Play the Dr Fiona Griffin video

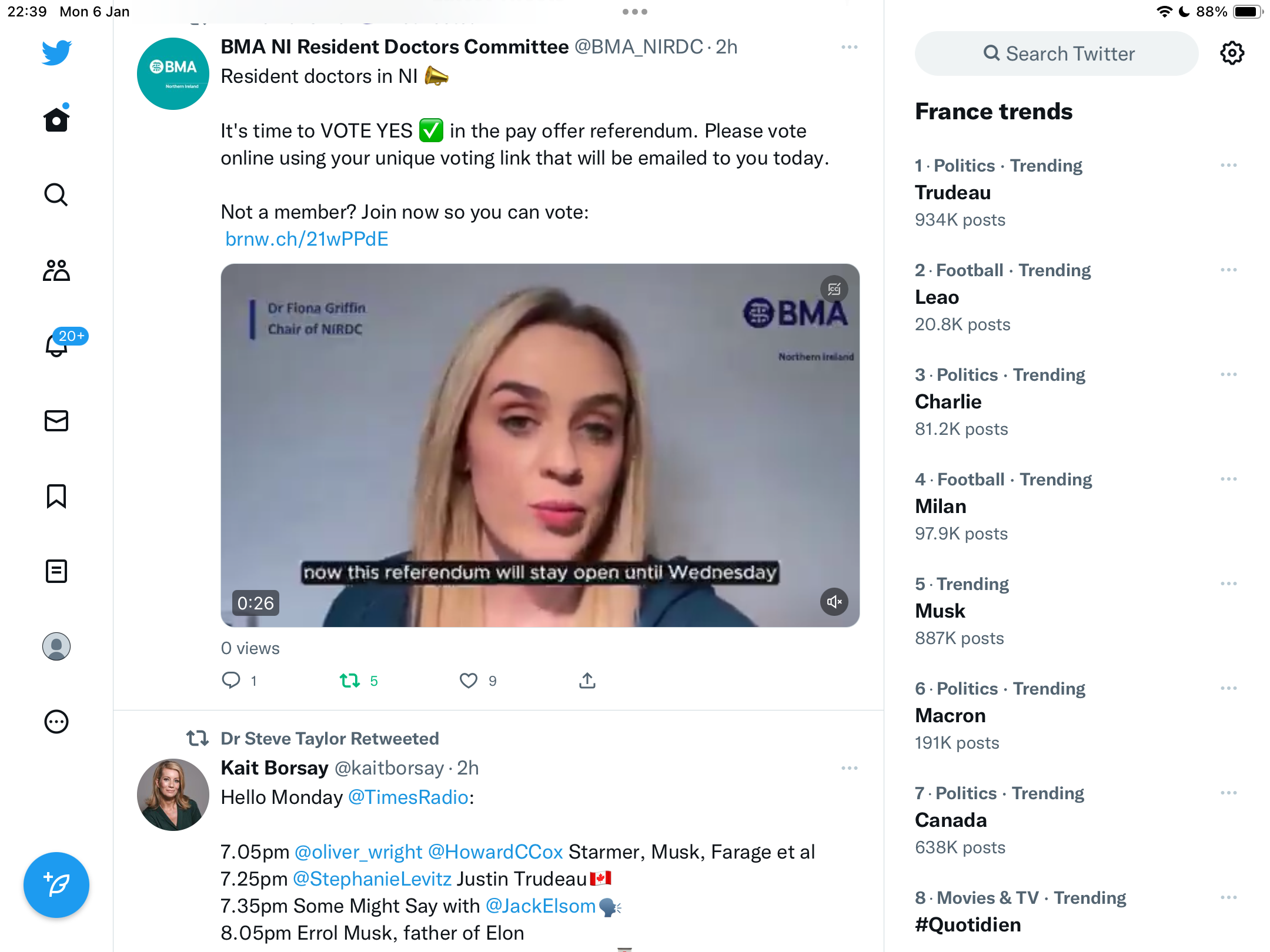click(540, 445)
